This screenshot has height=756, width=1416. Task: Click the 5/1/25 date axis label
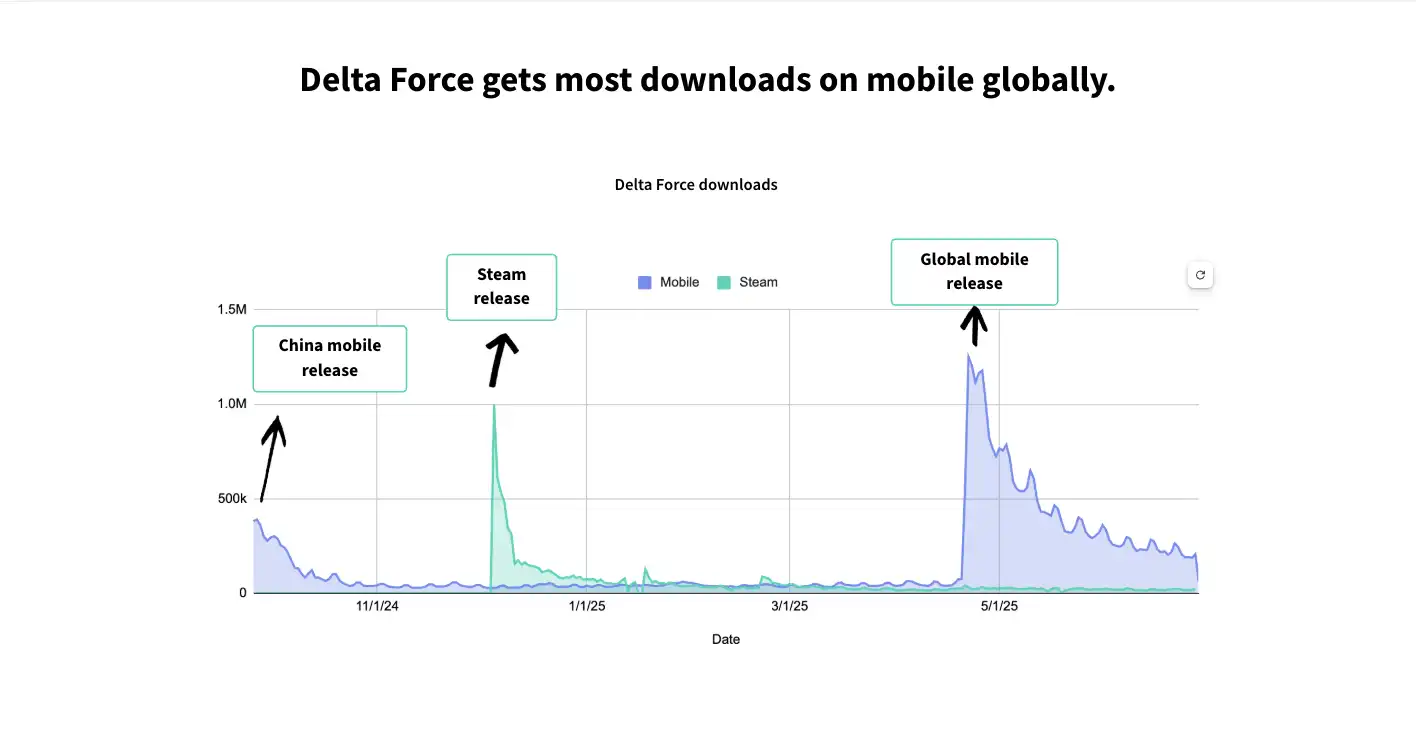(999, 607)
